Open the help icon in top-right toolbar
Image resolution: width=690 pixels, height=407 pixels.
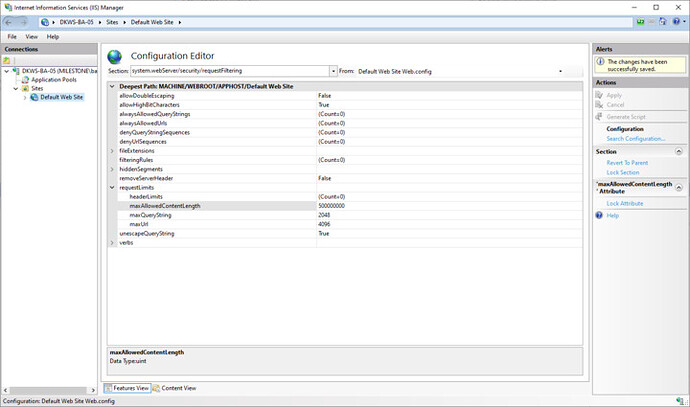pyautogui.click(x=676, y=22)
